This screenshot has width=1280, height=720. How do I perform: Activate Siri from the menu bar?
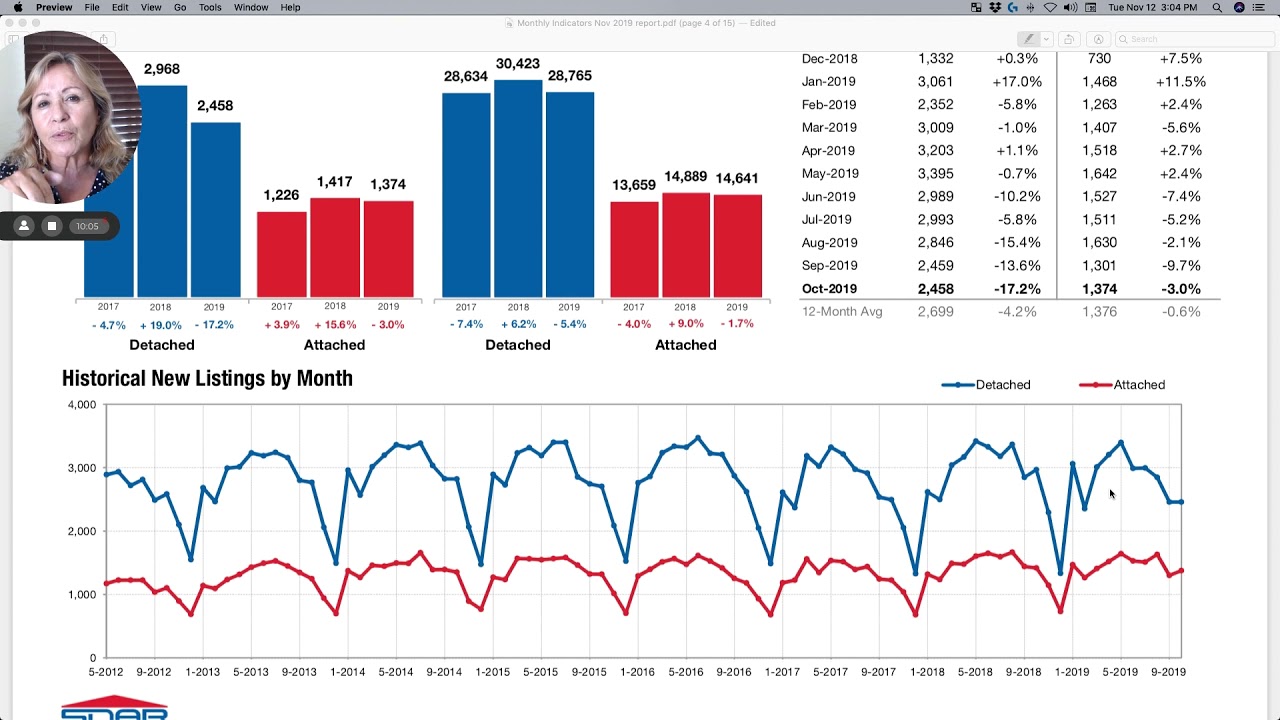1239,7
